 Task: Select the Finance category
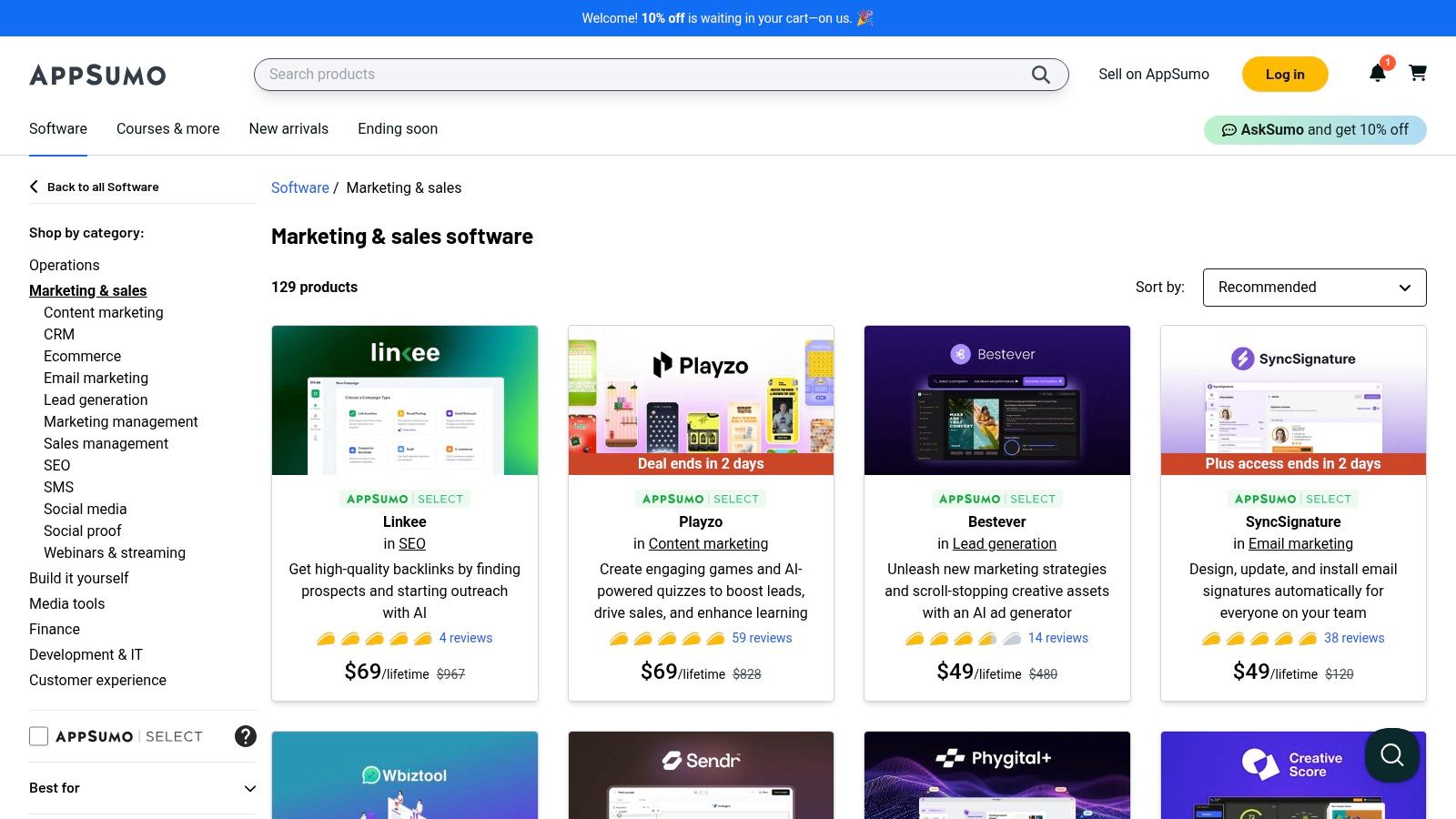55,629
